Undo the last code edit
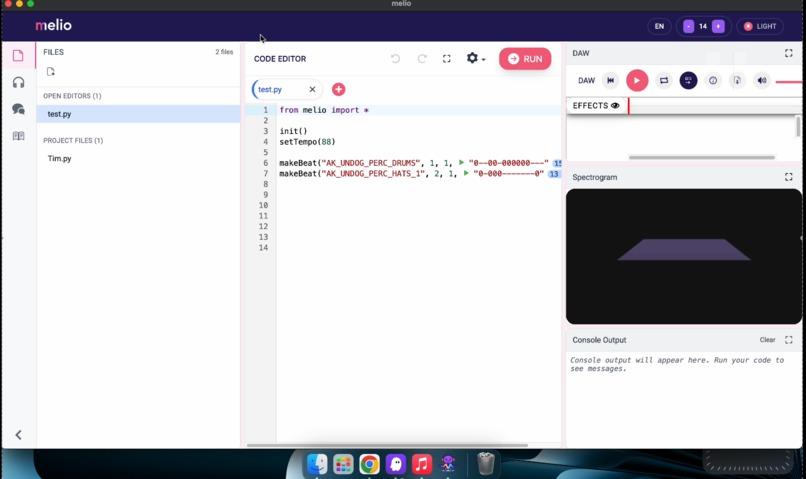Viewport: 806px width, 479px height. (x=395, y=59)
